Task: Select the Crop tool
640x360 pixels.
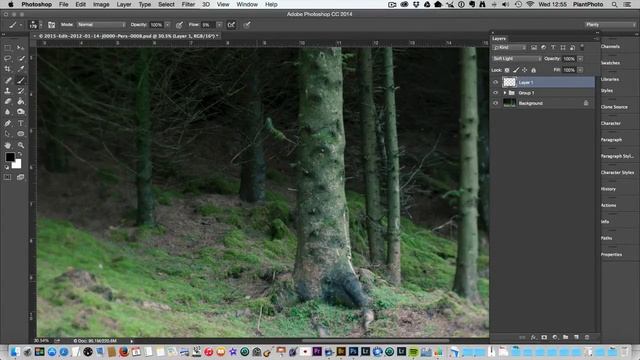Action: tap(8, 69)
